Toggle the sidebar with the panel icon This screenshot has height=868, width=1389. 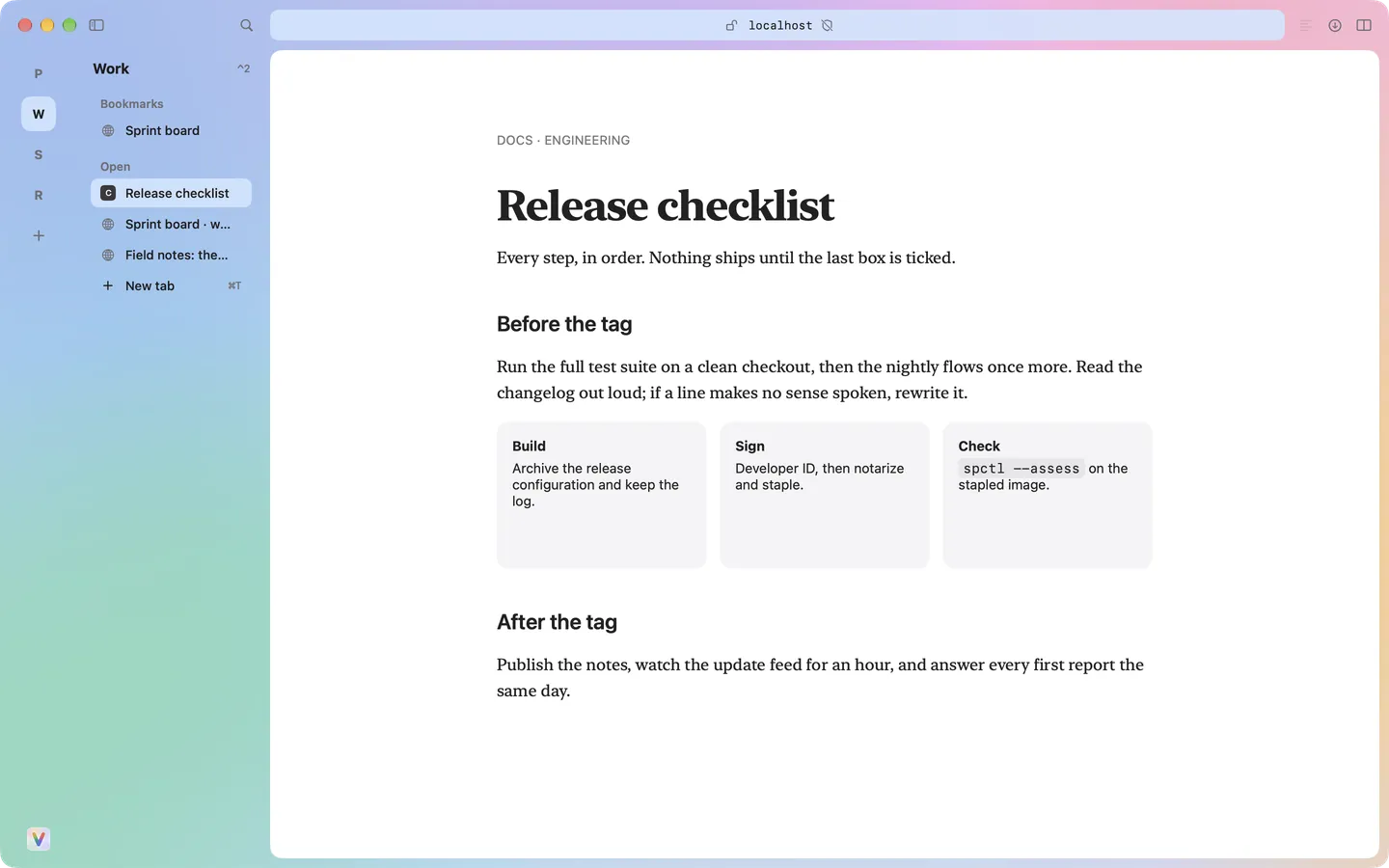pyautogui.click(x=96, y=25)
